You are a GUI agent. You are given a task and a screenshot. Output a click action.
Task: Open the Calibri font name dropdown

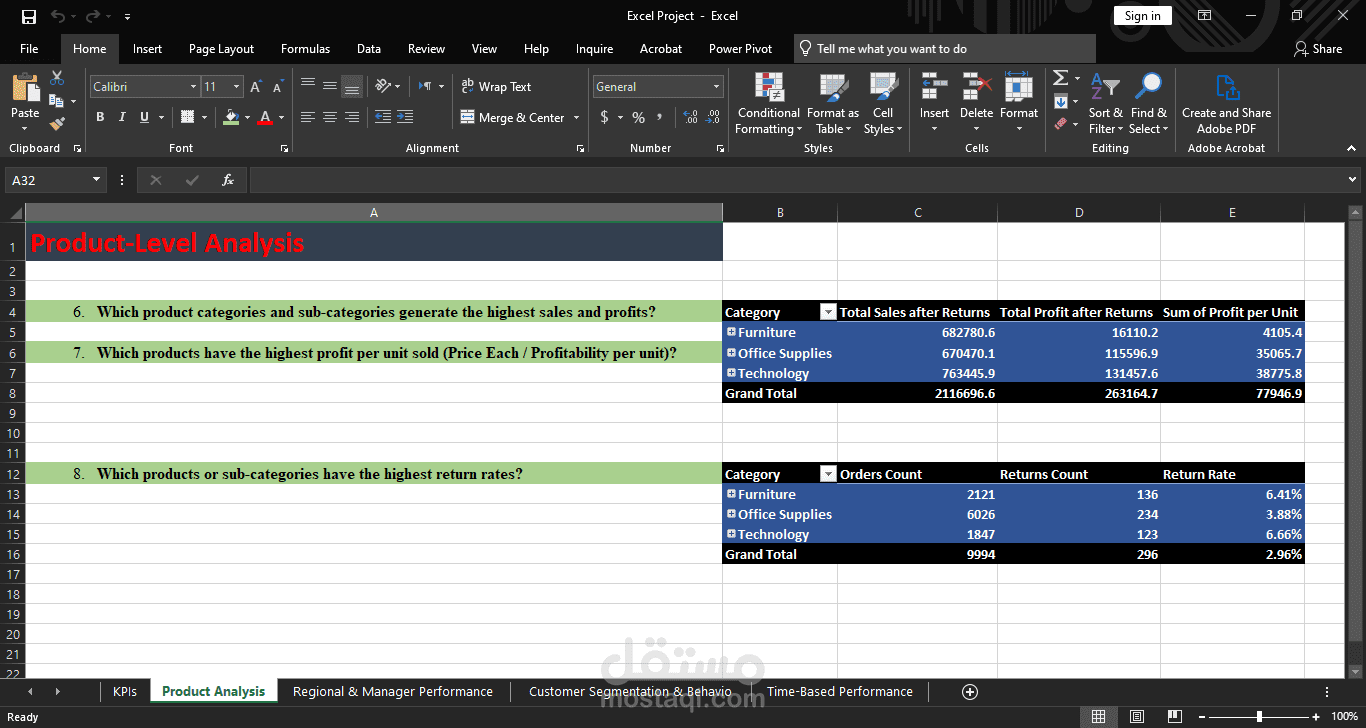coord(193,87)
